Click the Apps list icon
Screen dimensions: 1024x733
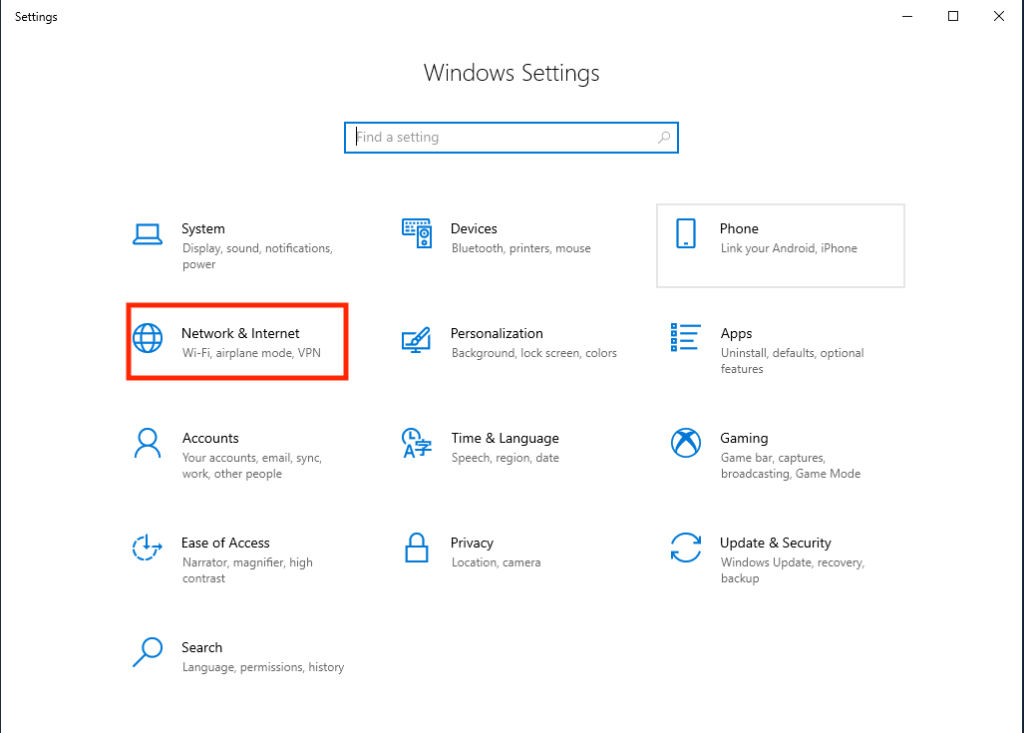click(686, 337)
